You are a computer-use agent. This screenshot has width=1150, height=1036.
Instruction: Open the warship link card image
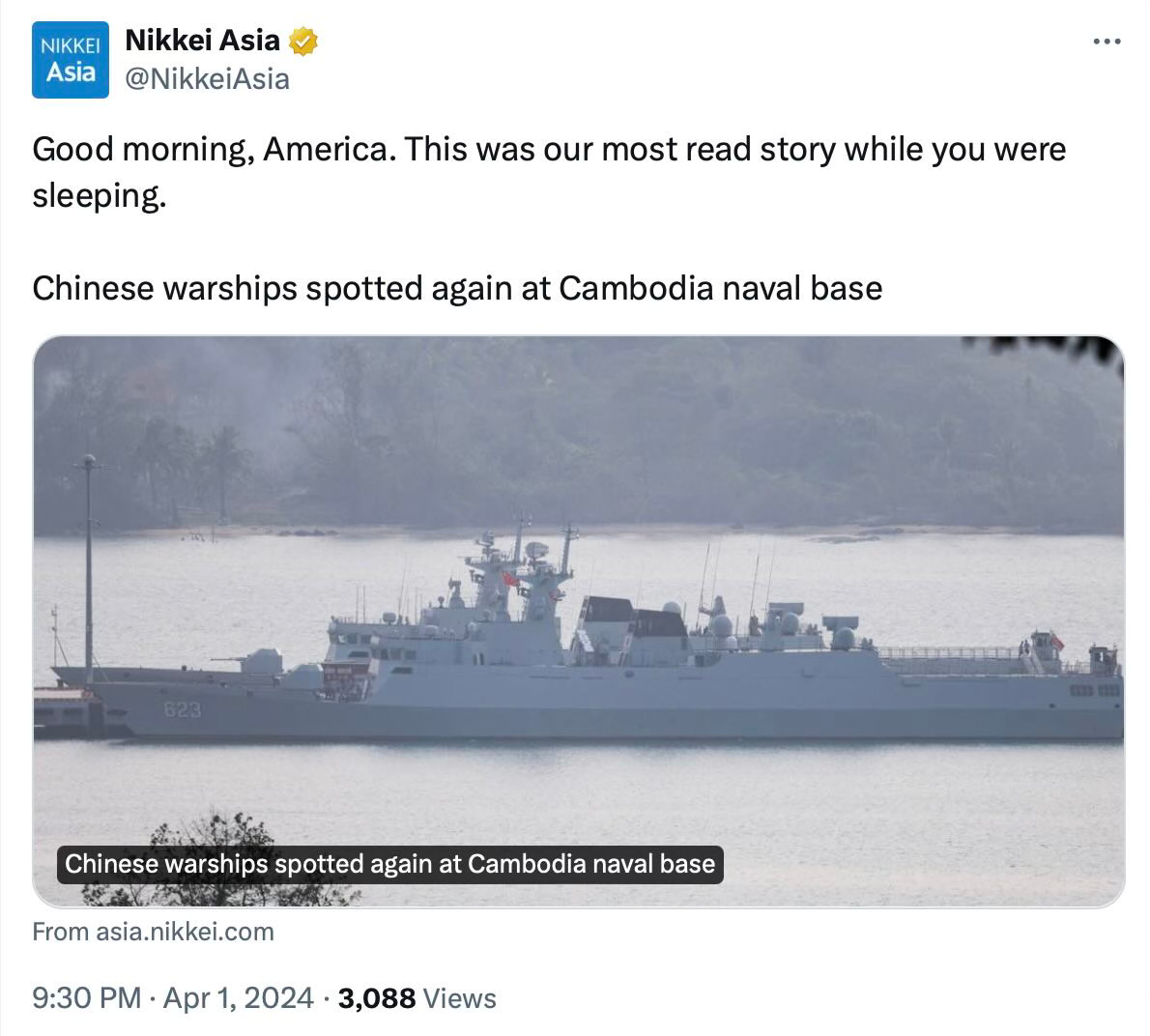click(x=579, y=621)
